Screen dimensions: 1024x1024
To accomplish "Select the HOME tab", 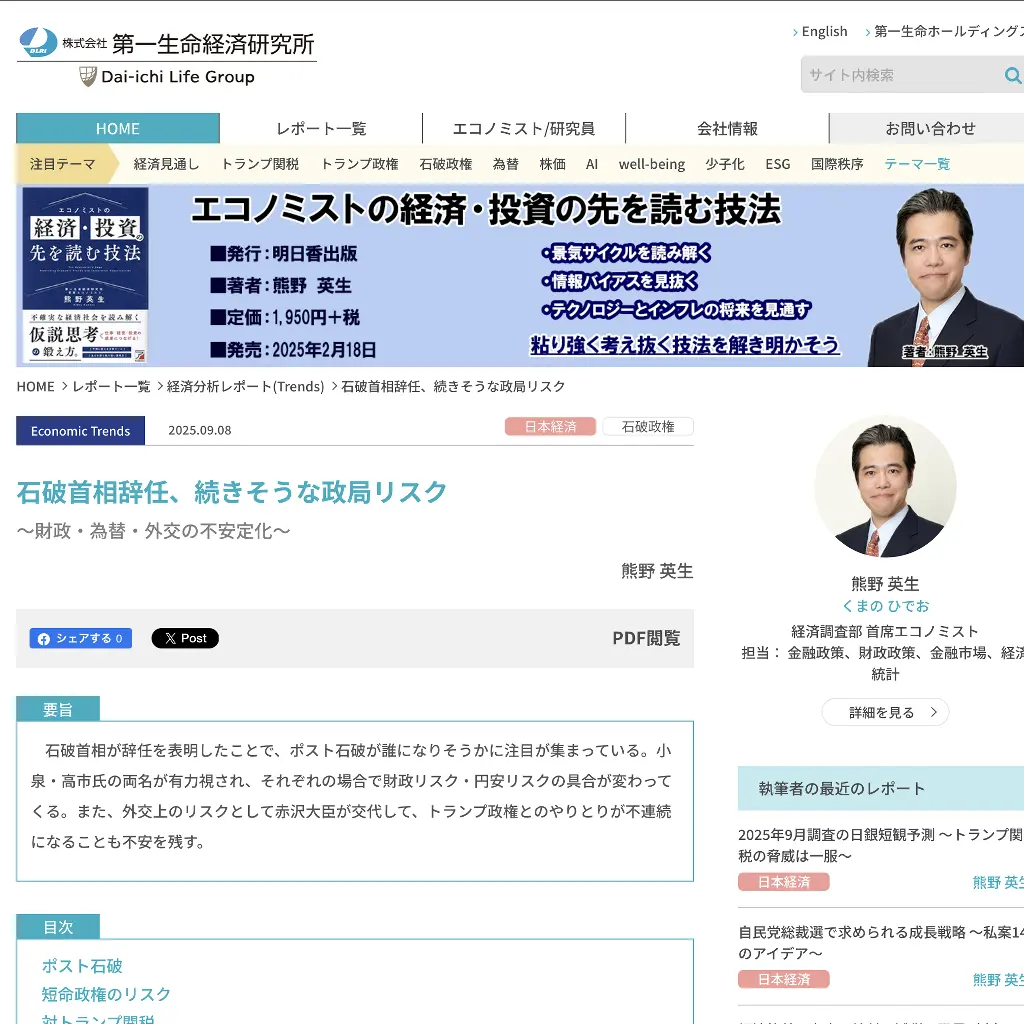I will (x=117, y=128).
